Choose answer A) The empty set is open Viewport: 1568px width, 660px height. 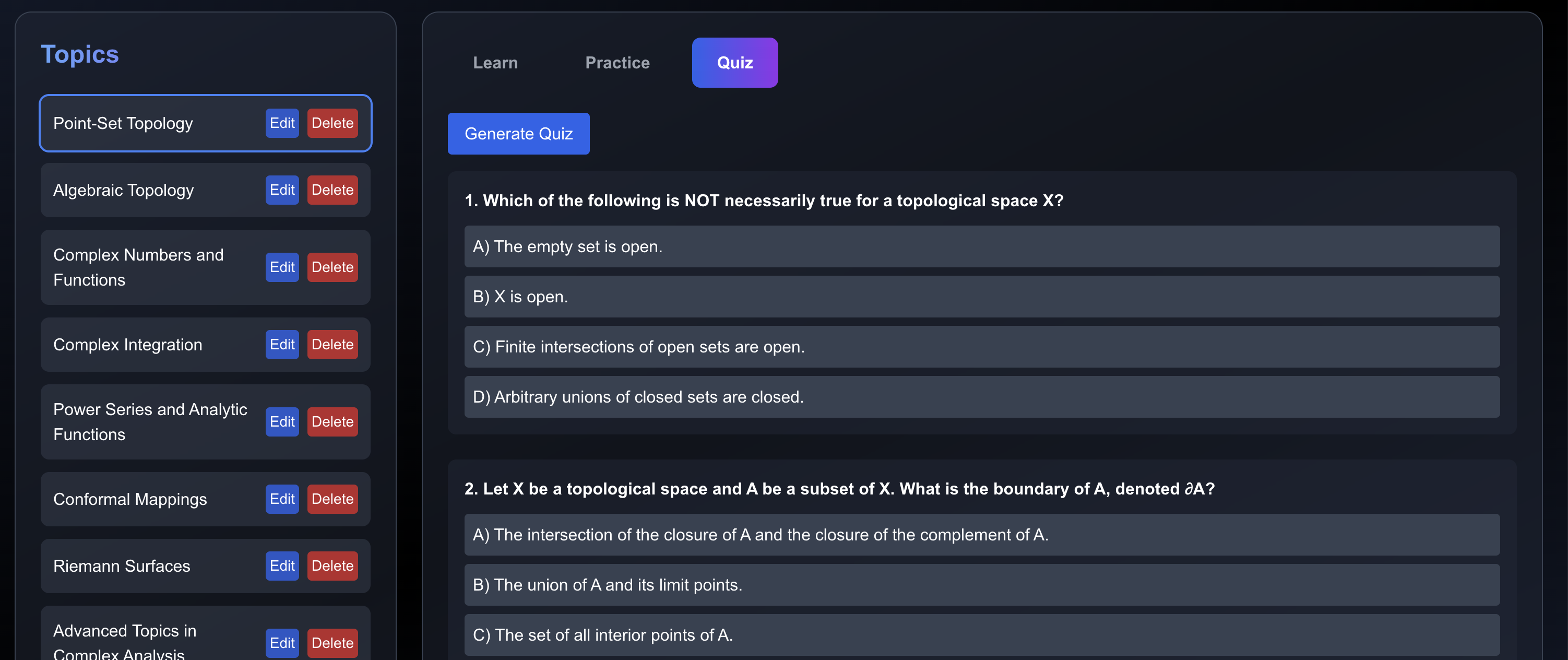982,246
